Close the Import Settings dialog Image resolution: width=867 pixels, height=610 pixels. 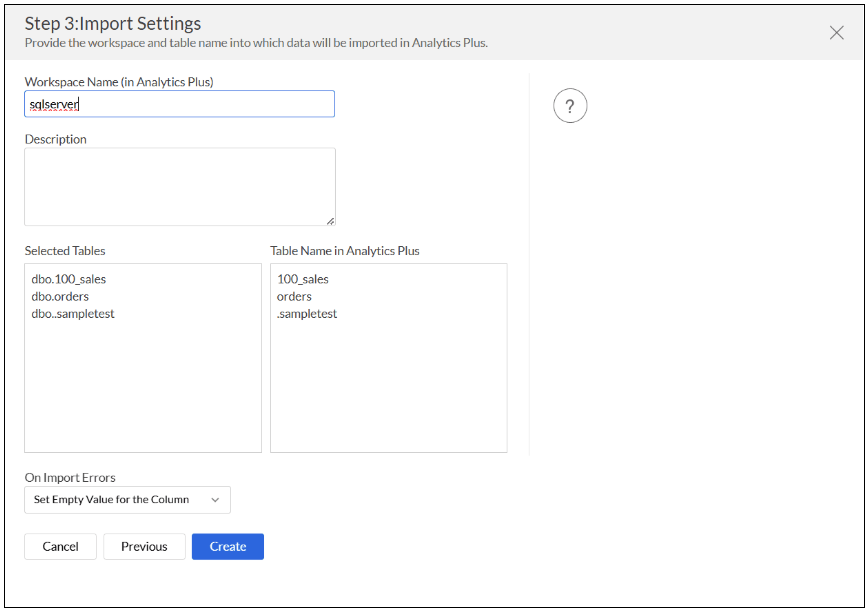coord(836,33)
